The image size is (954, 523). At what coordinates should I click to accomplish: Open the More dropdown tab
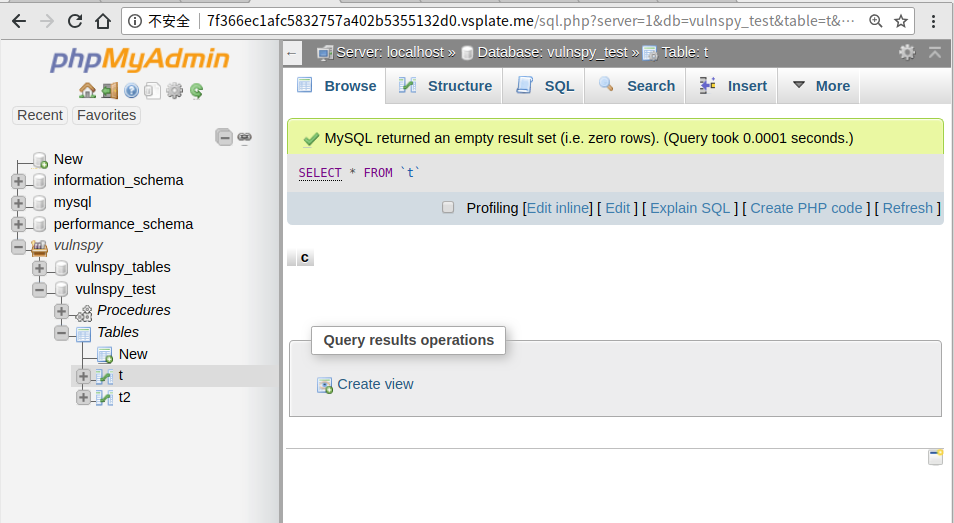click(818, 86)
